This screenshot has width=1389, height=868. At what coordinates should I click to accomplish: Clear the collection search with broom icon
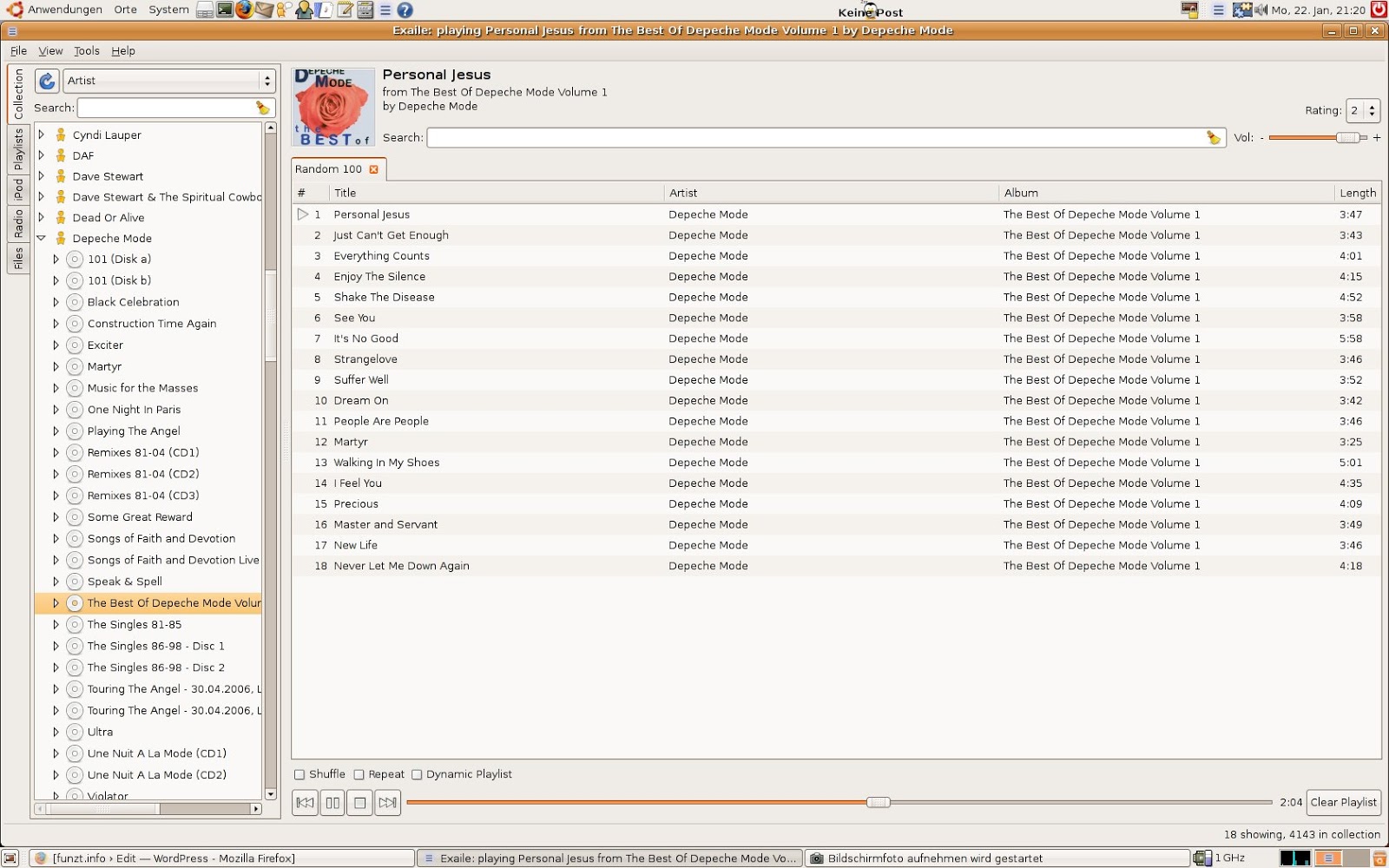pos(262,108)
